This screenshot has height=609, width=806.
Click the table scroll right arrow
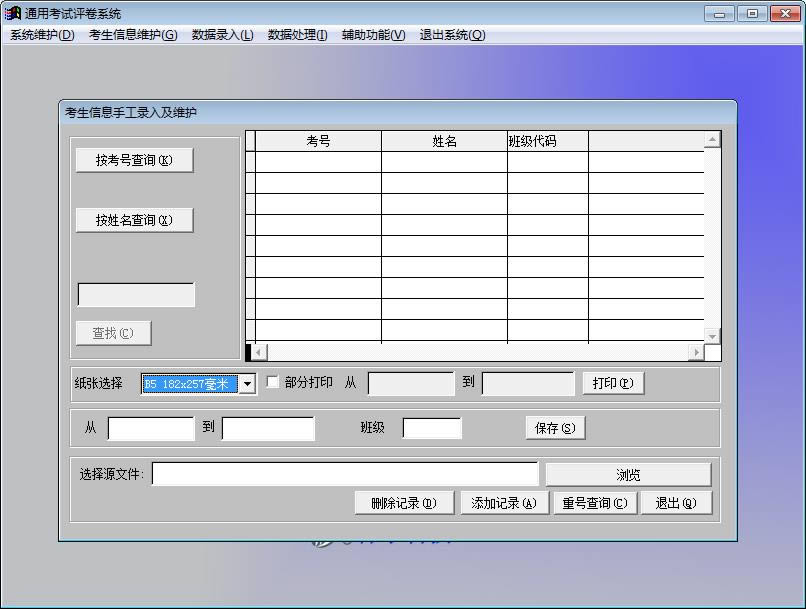(x=696, y=352)
